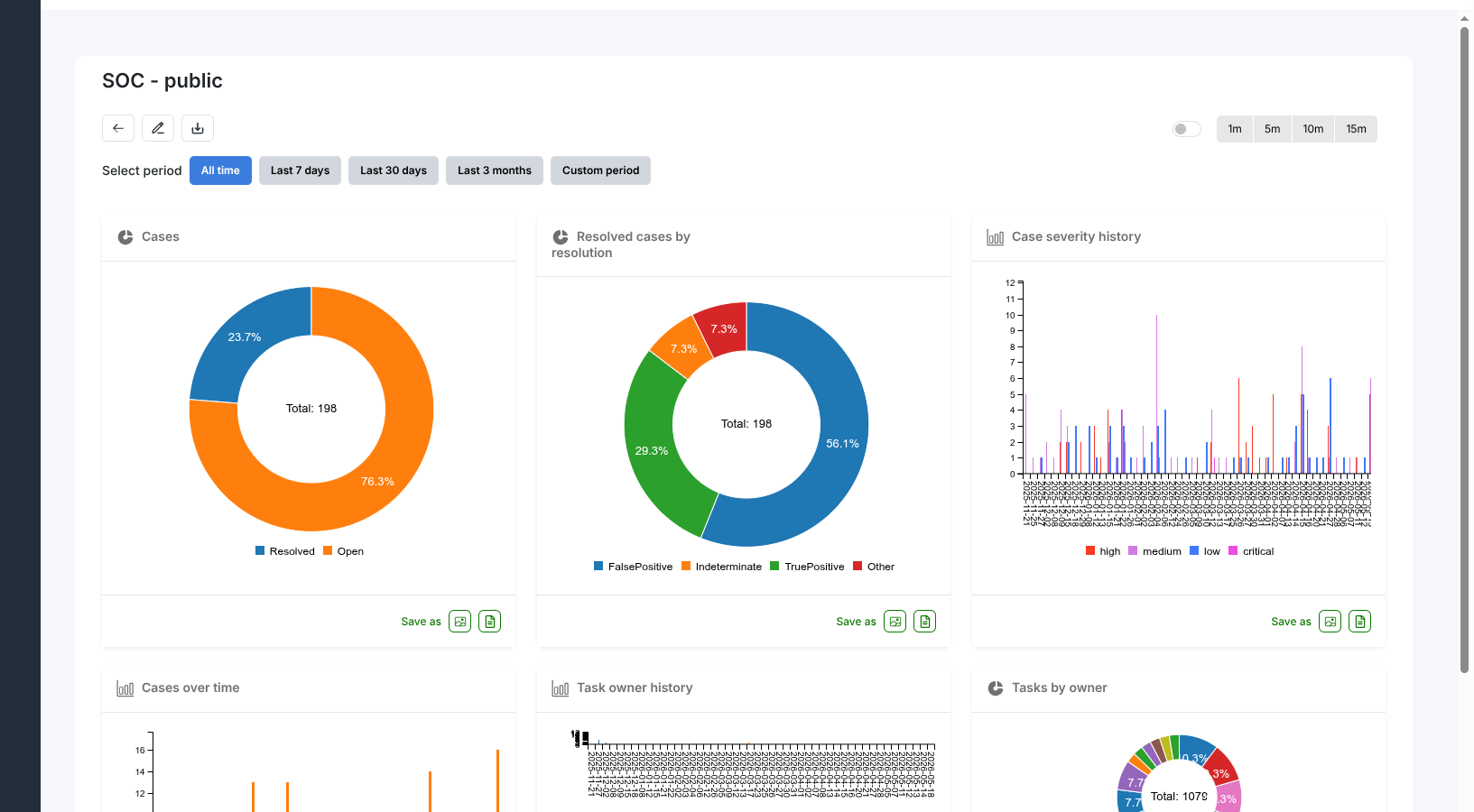Toggle TruePositive legend entry

(808, 567)
